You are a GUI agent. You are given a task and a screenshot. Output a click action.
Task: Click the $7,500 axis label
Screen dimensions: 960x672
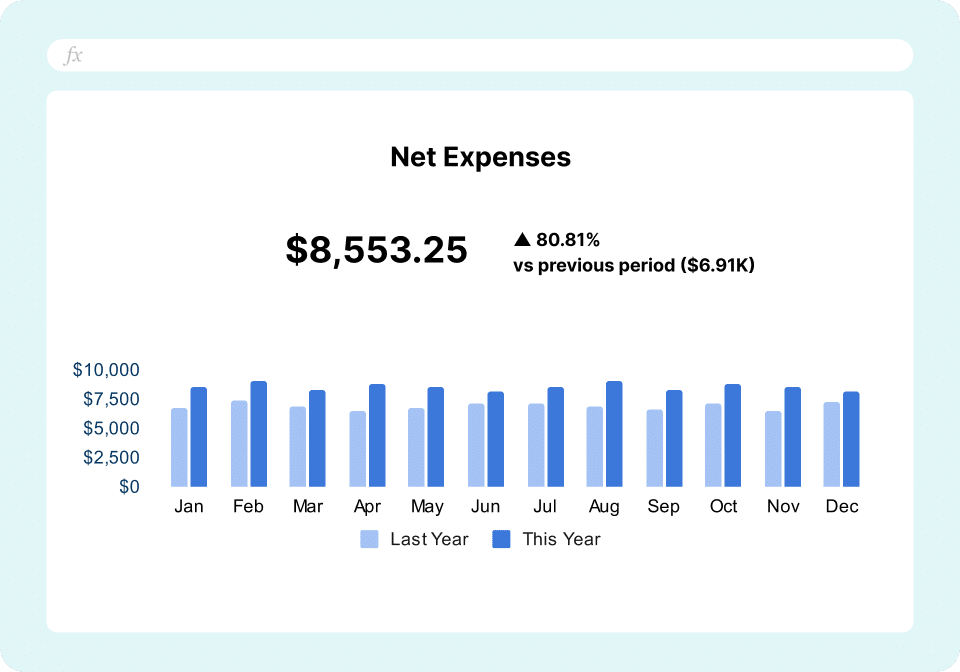pyautogui.click(x=111, y=399)
